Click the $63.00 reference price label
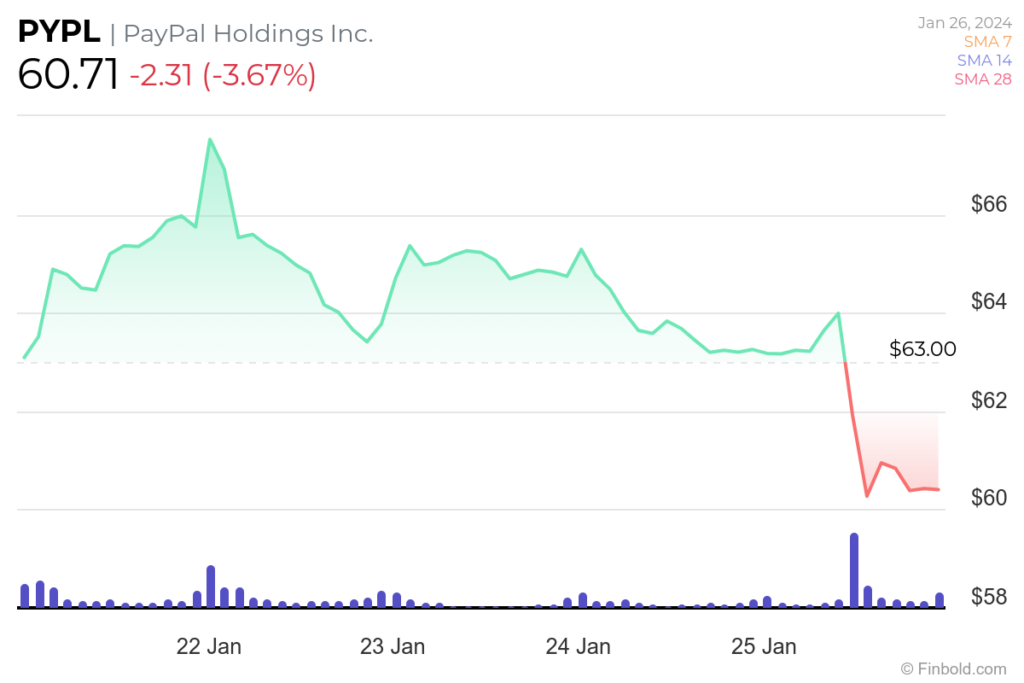The image size is (1024, 683). click(x=922, y=349)
